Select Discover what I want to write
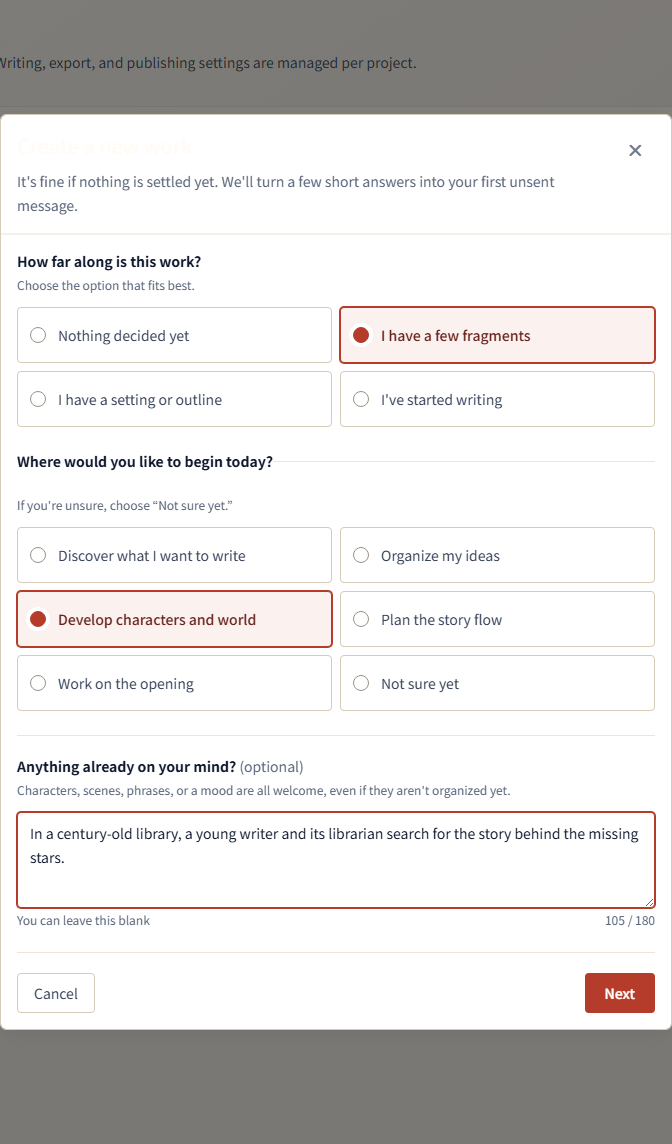Image resolution: width=672 pixels, height=1144 pixels. click(x=174, y=555)
